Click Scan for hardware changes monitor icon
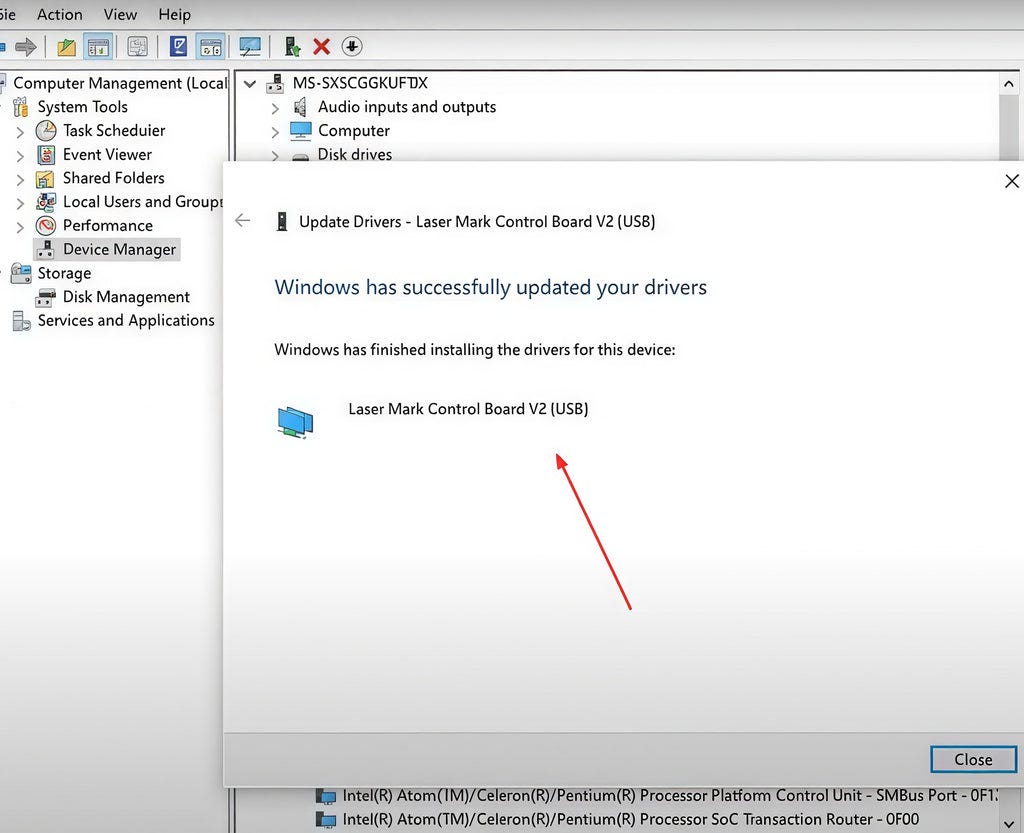1024x833 pixels. [250, 47]
